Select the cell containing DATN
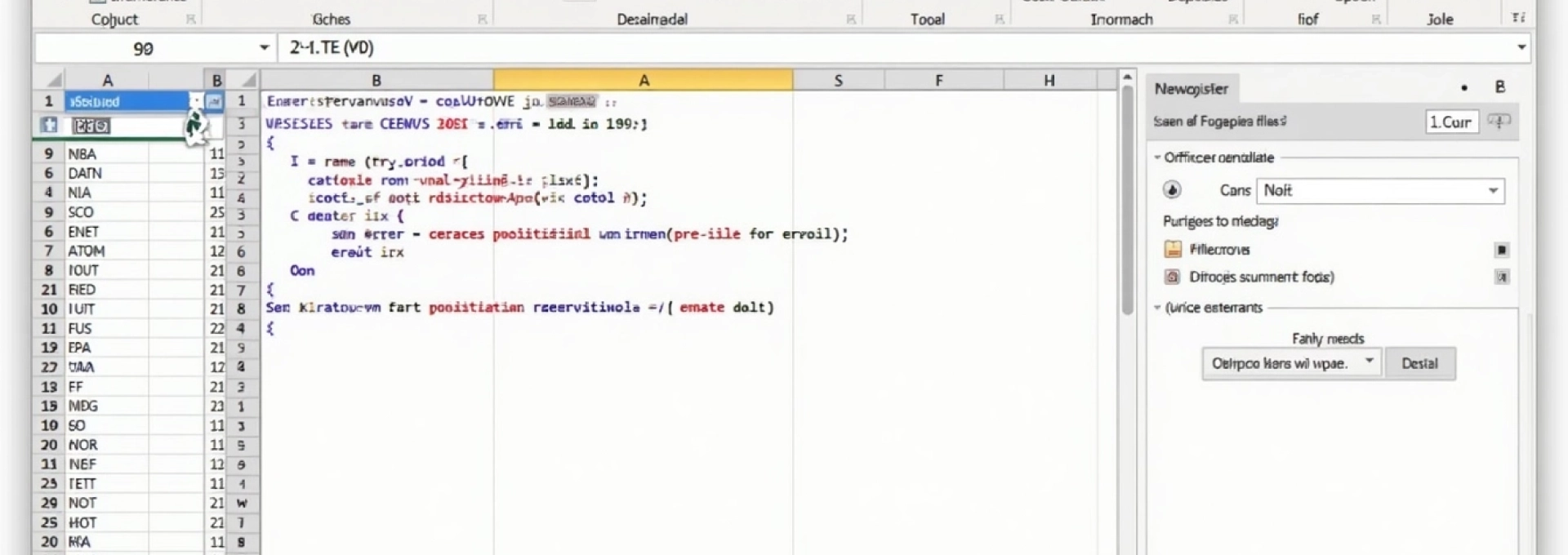The width and height of the screenshot is (1568, 555). coord(107,173)
